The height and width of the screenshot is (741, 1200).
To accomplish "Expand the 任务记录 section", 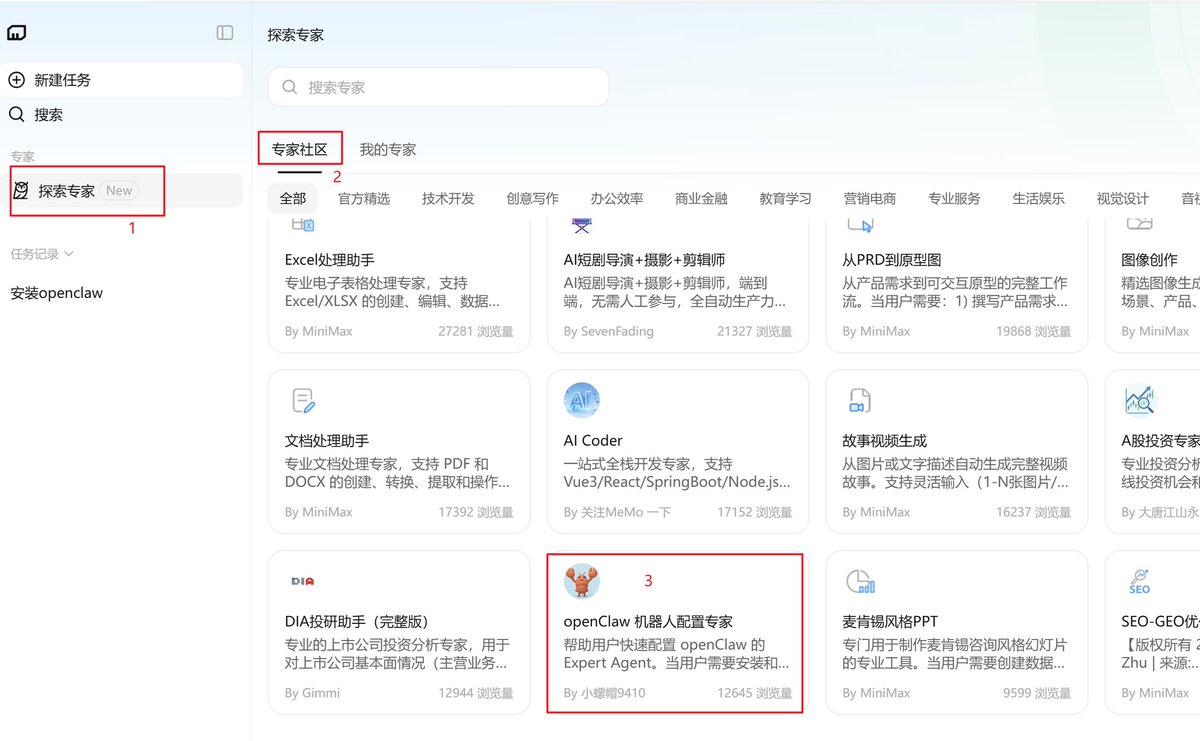I will 42,254.
